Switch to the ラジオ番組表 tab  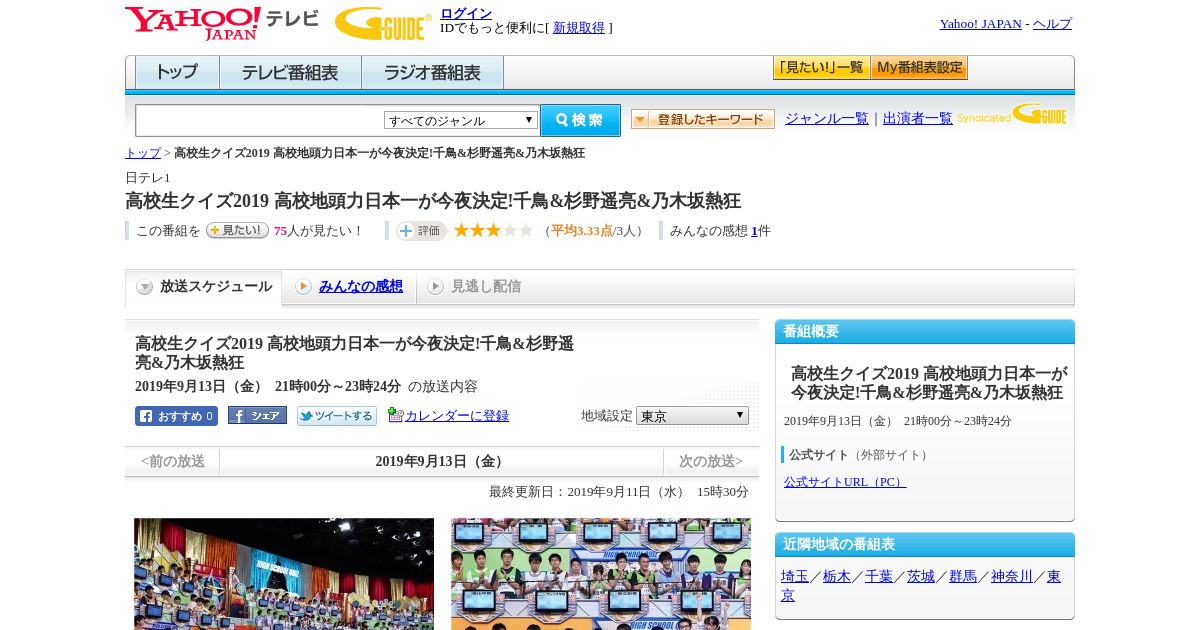coord(432,73)
